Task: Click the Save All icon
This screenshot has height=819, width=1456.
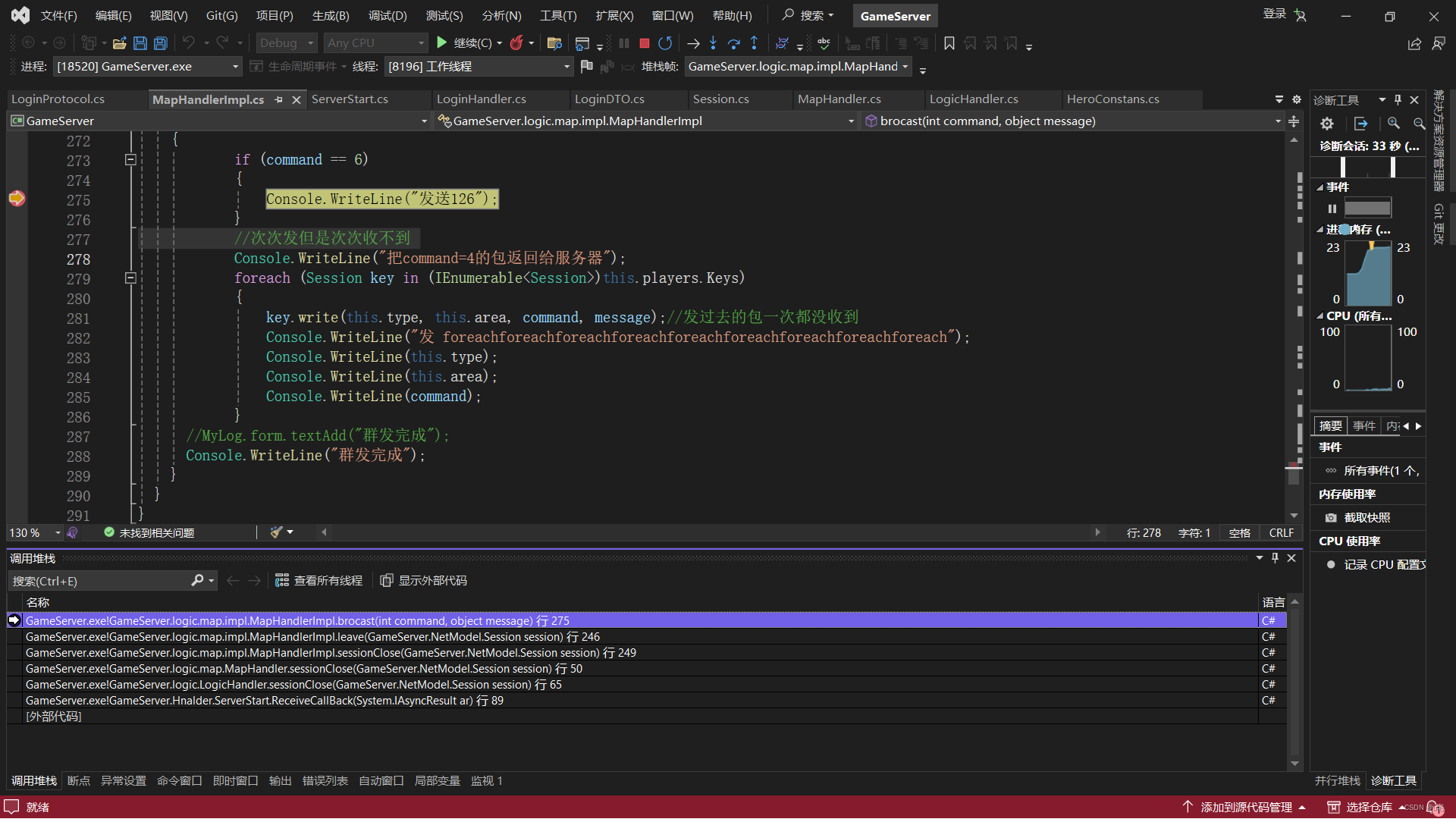Action: coord(160,43)
